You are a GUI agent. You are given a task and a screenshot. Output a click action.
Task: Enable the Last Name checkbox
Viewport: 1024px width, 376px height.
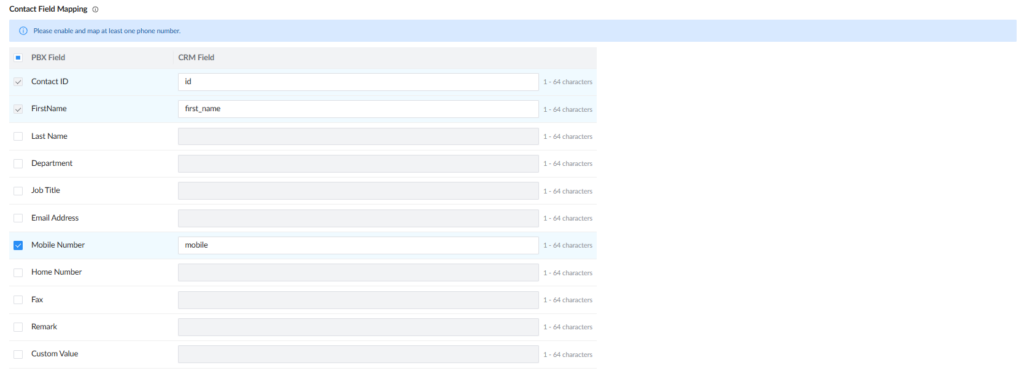point(18,136)
